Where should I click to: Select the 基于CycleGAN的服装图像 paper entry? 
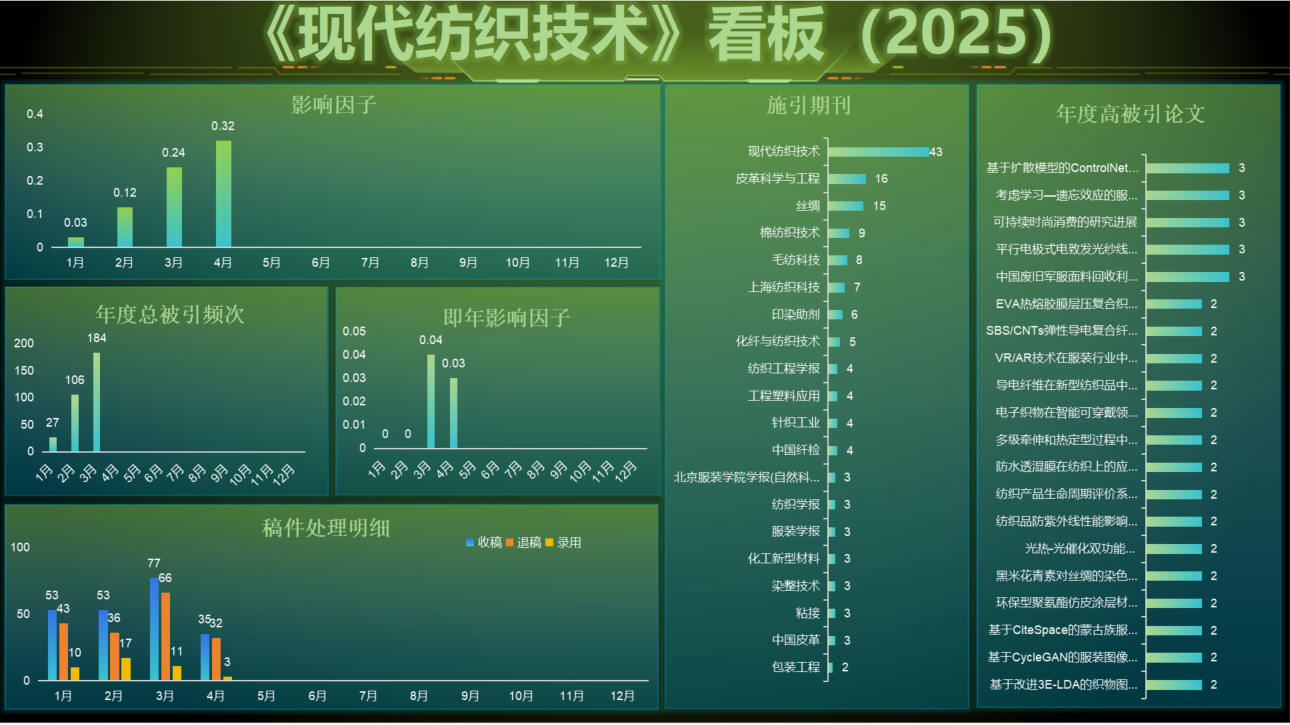point(1062,657)
